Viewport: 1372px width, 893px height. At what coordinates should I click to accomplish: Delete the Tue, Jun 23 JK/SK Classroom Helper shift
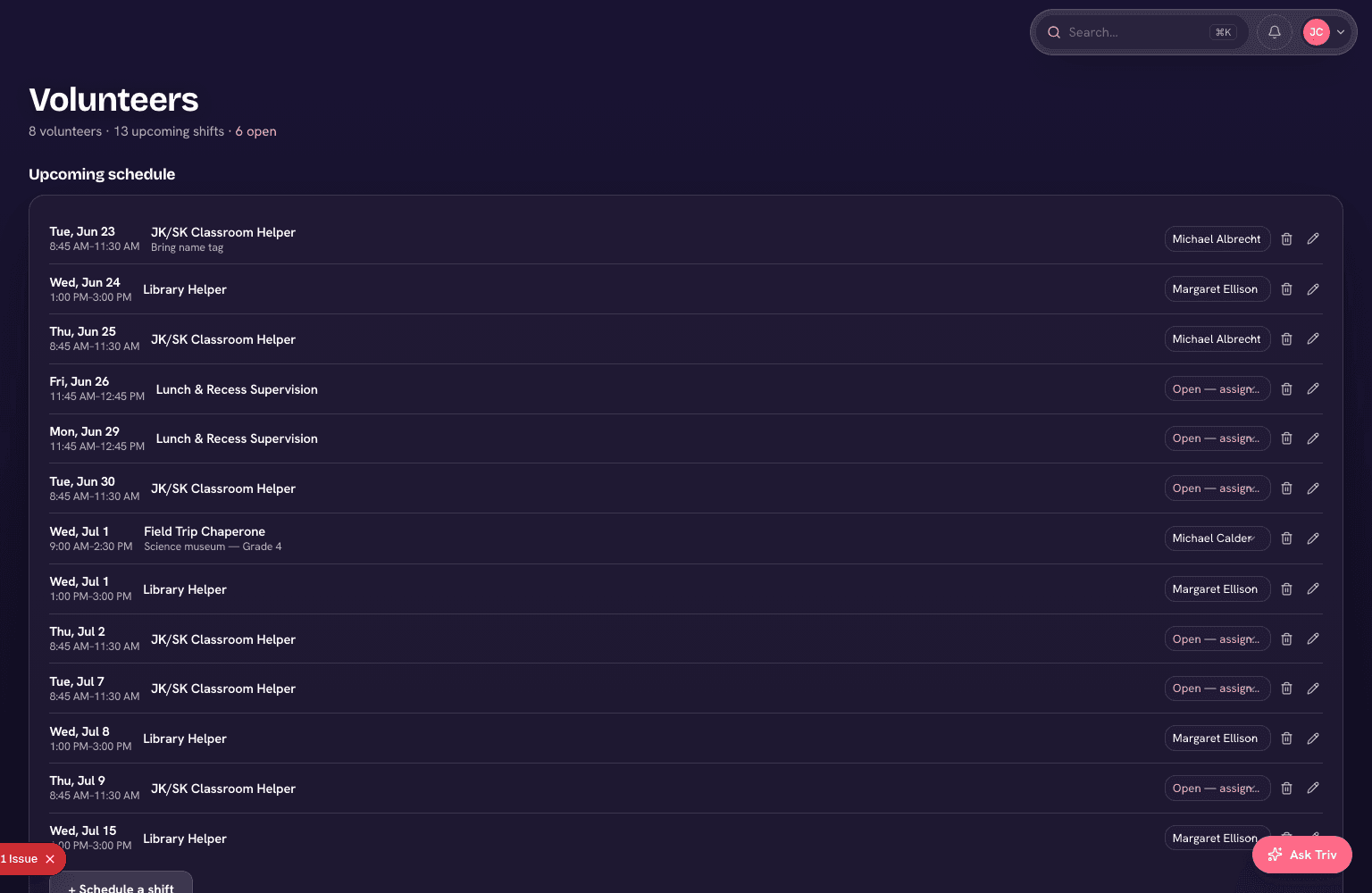pos(1286,239)
